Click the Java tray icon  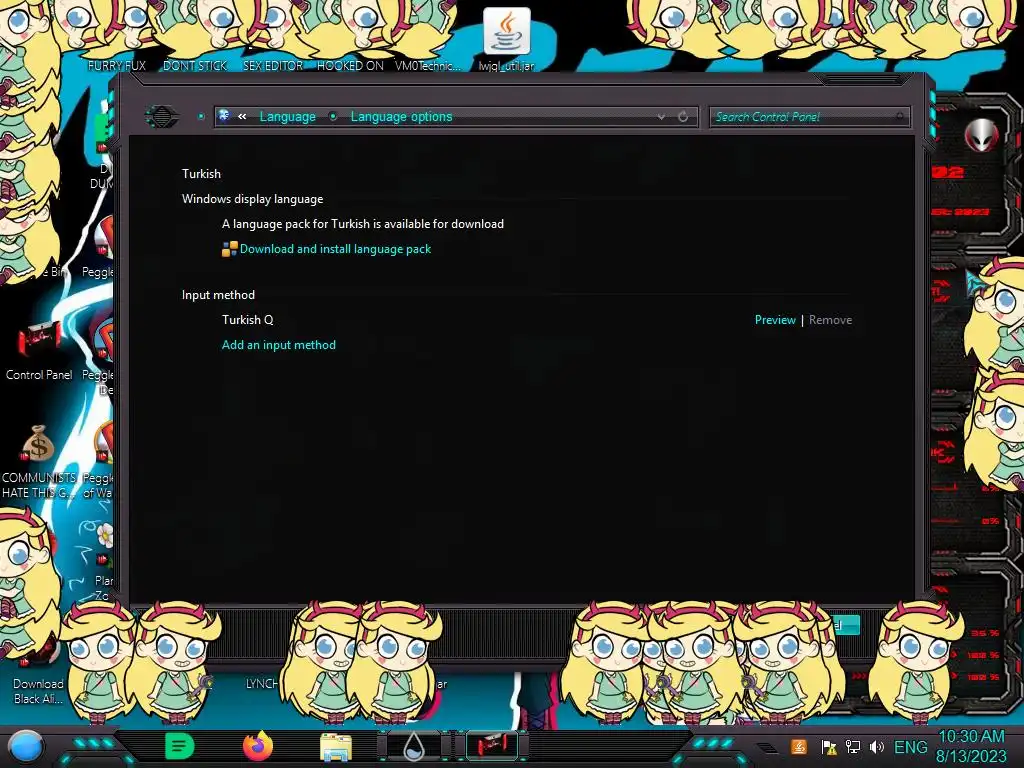tap(799, 747)
